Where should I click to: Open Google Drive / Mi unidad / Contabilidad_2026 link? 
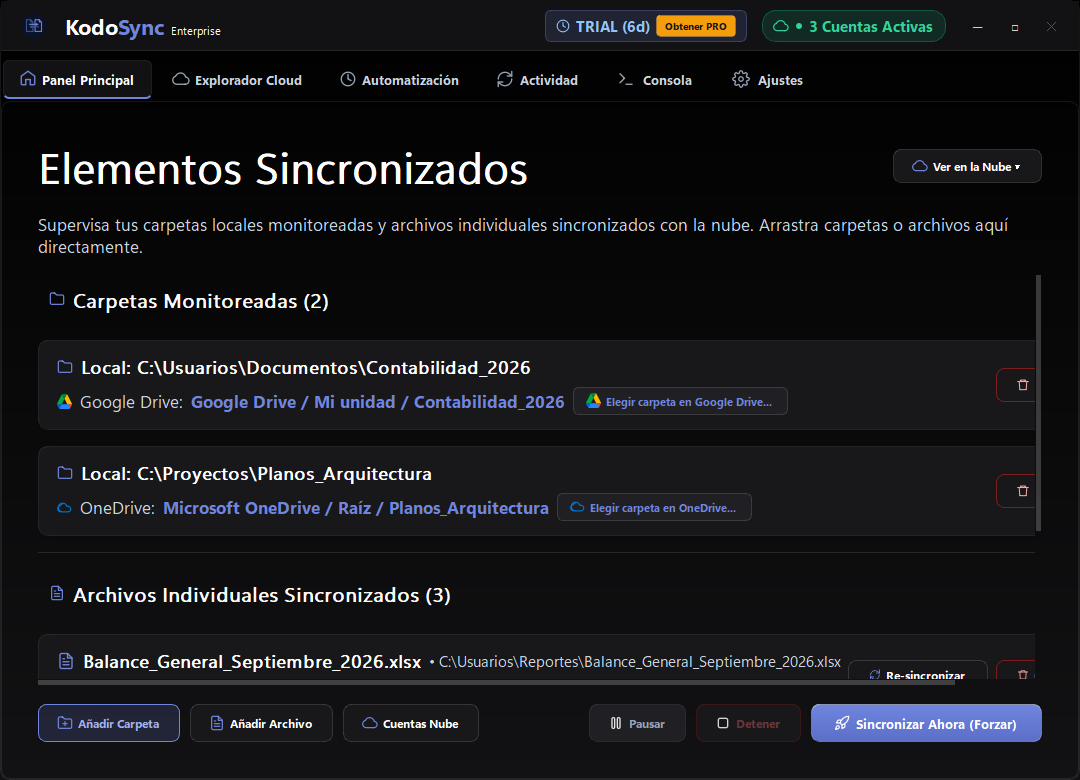[x=377, y=402]
